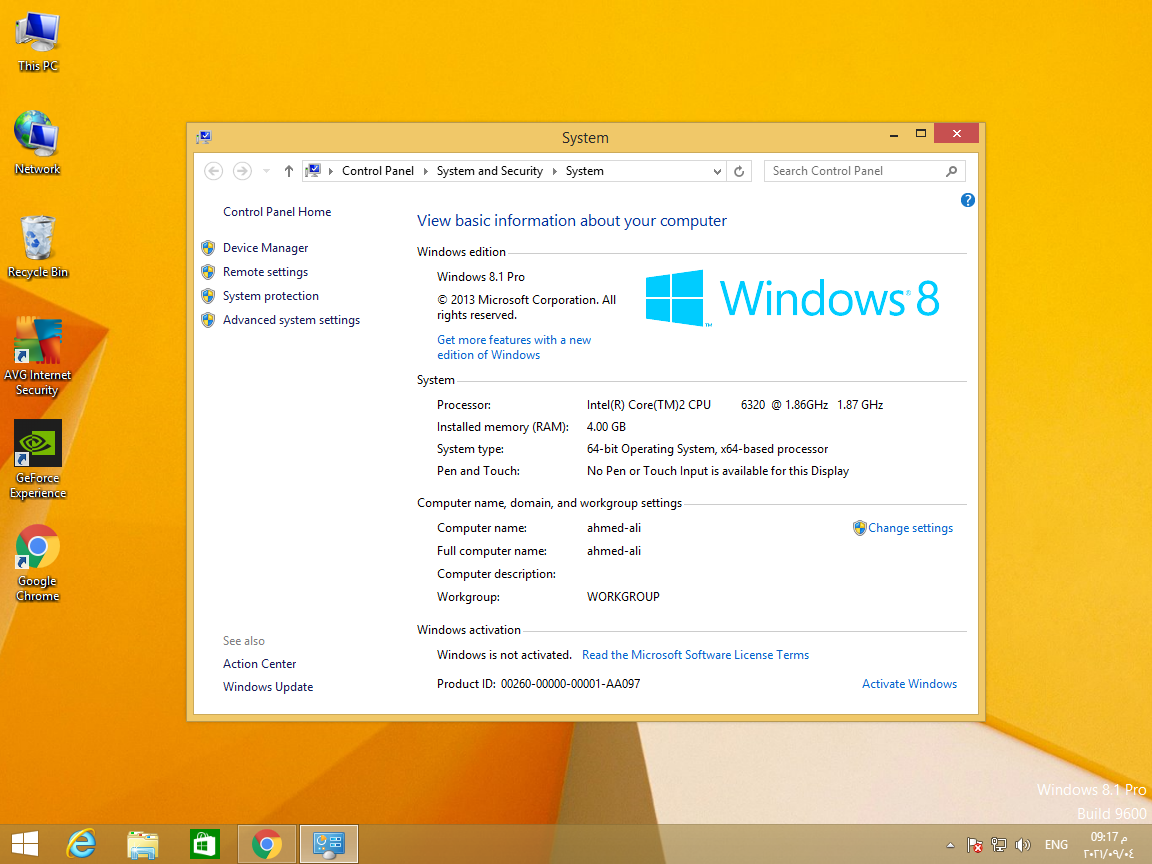Read the Microsoft Software License Terms

point(695,655)
